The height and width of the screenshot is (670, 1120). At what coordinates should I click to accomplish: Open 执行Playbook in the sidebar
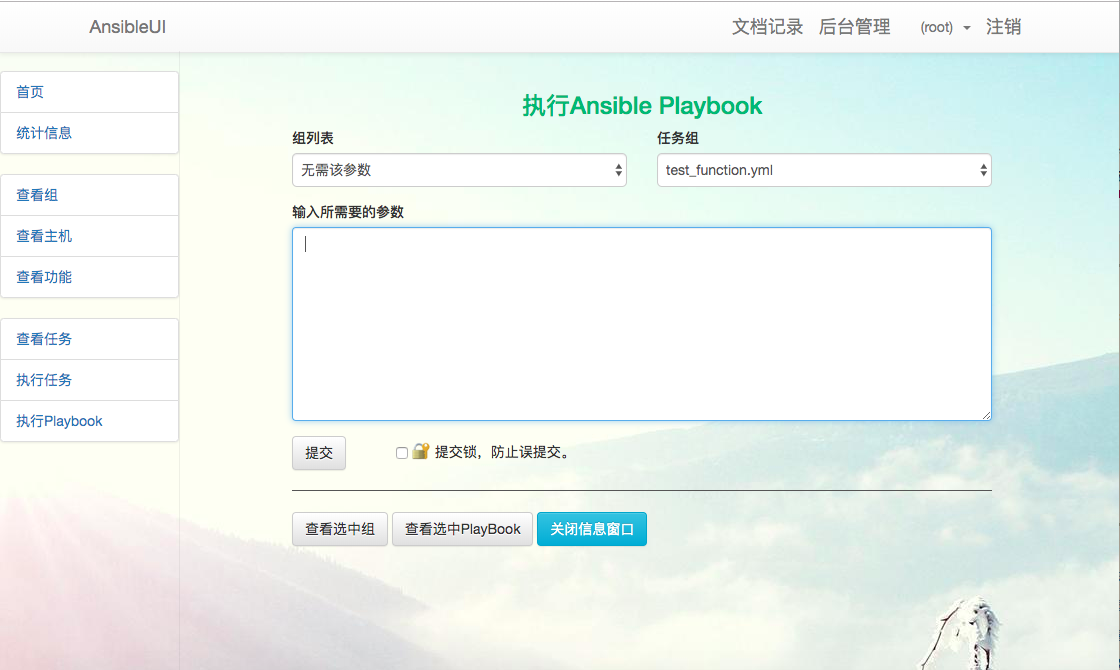[89, 421]
